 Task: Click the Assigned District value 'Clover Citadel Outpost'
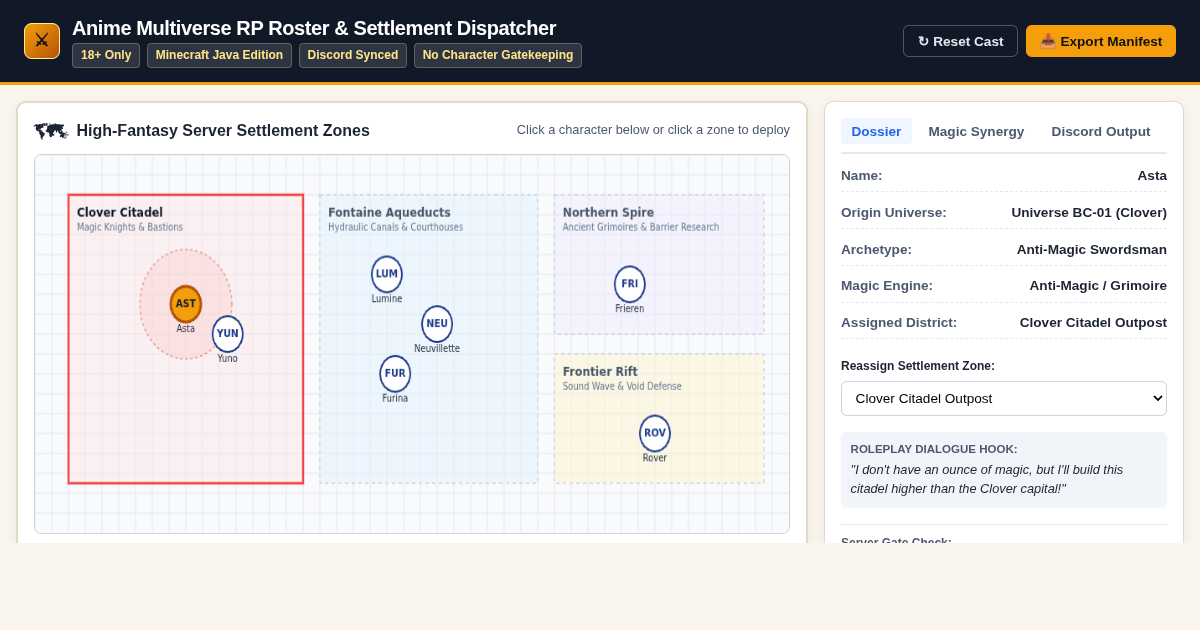1093,322
